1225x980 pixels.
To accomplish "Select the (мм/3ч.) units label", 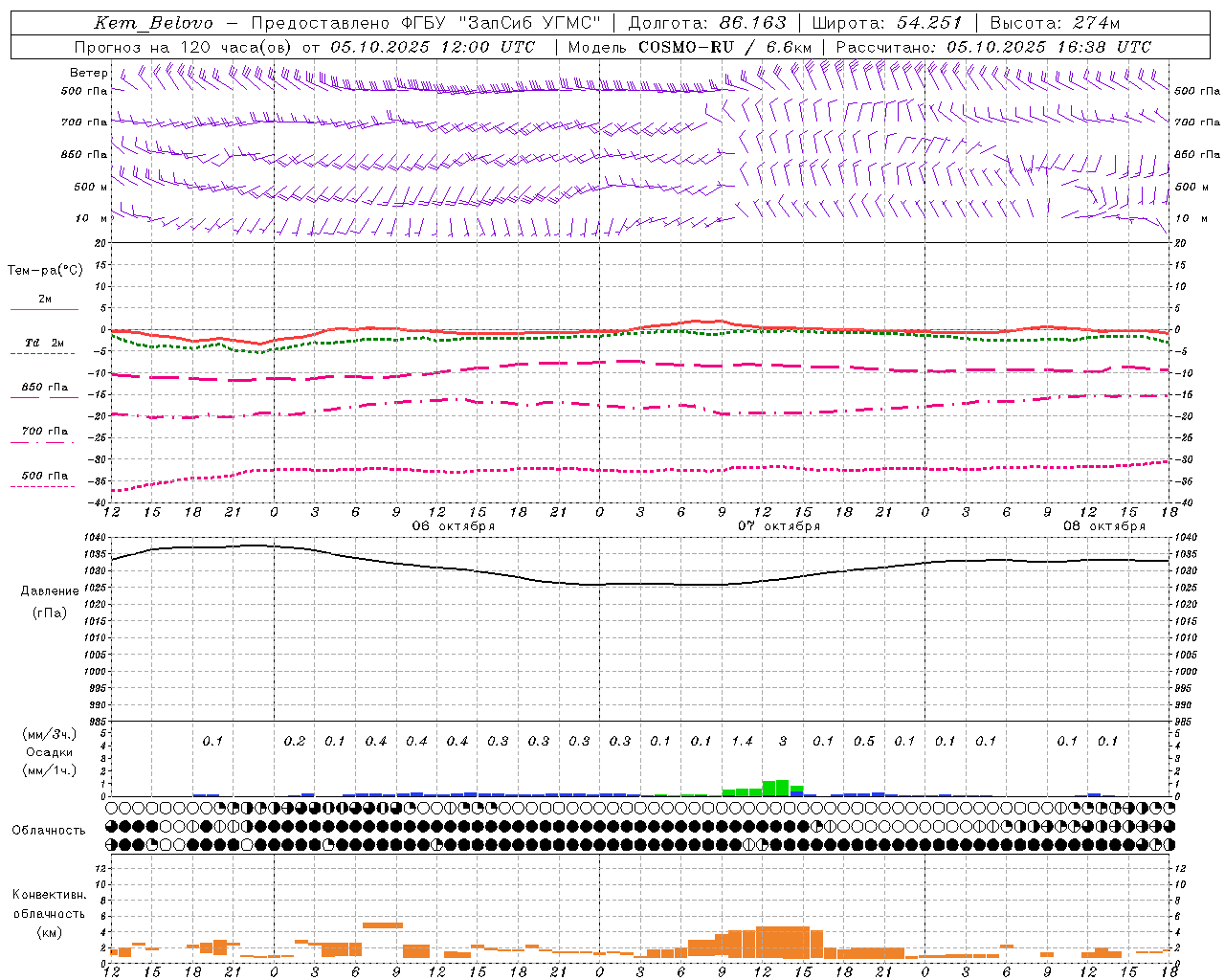I will pos(50,734).
